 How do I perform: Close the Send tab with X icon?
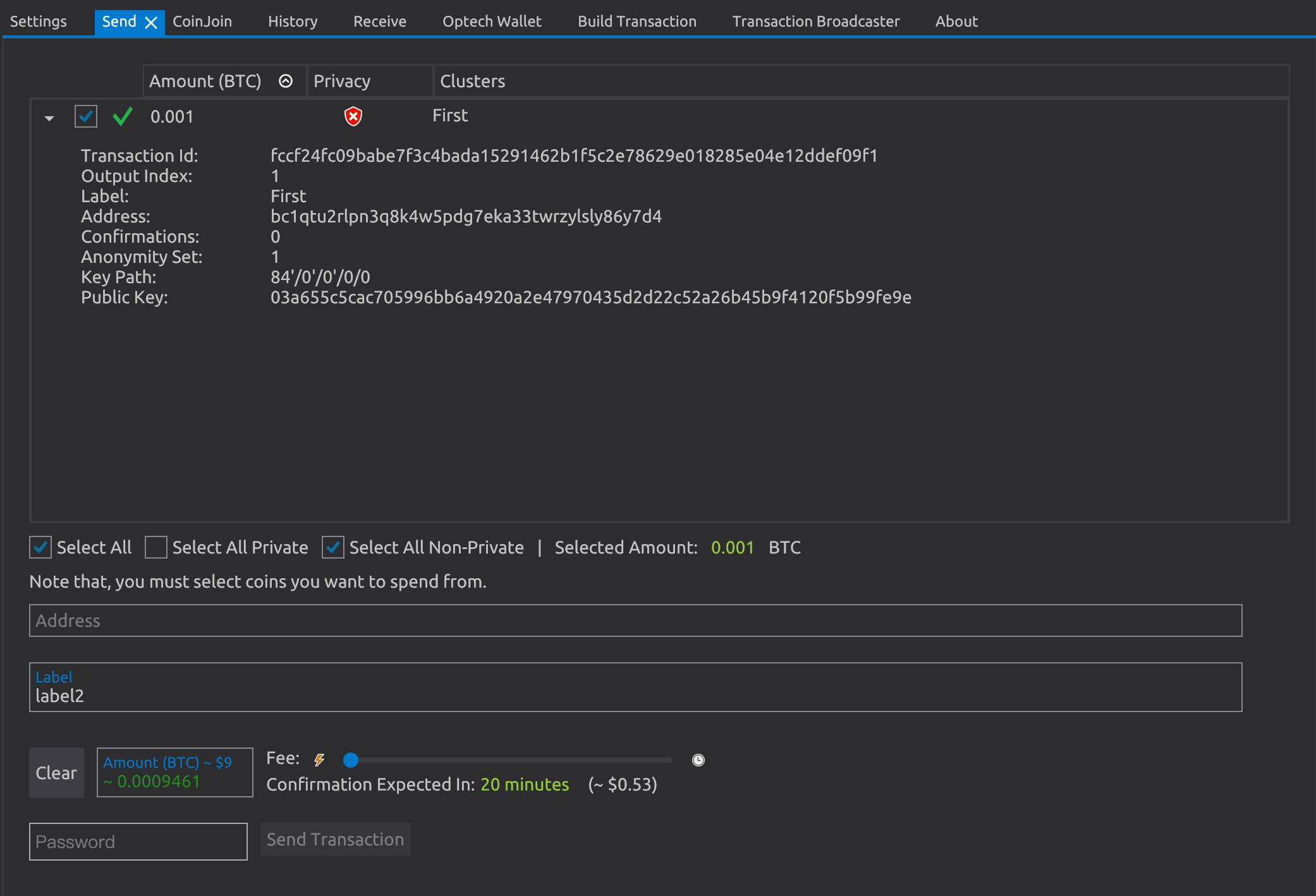[x=151, y=23]
